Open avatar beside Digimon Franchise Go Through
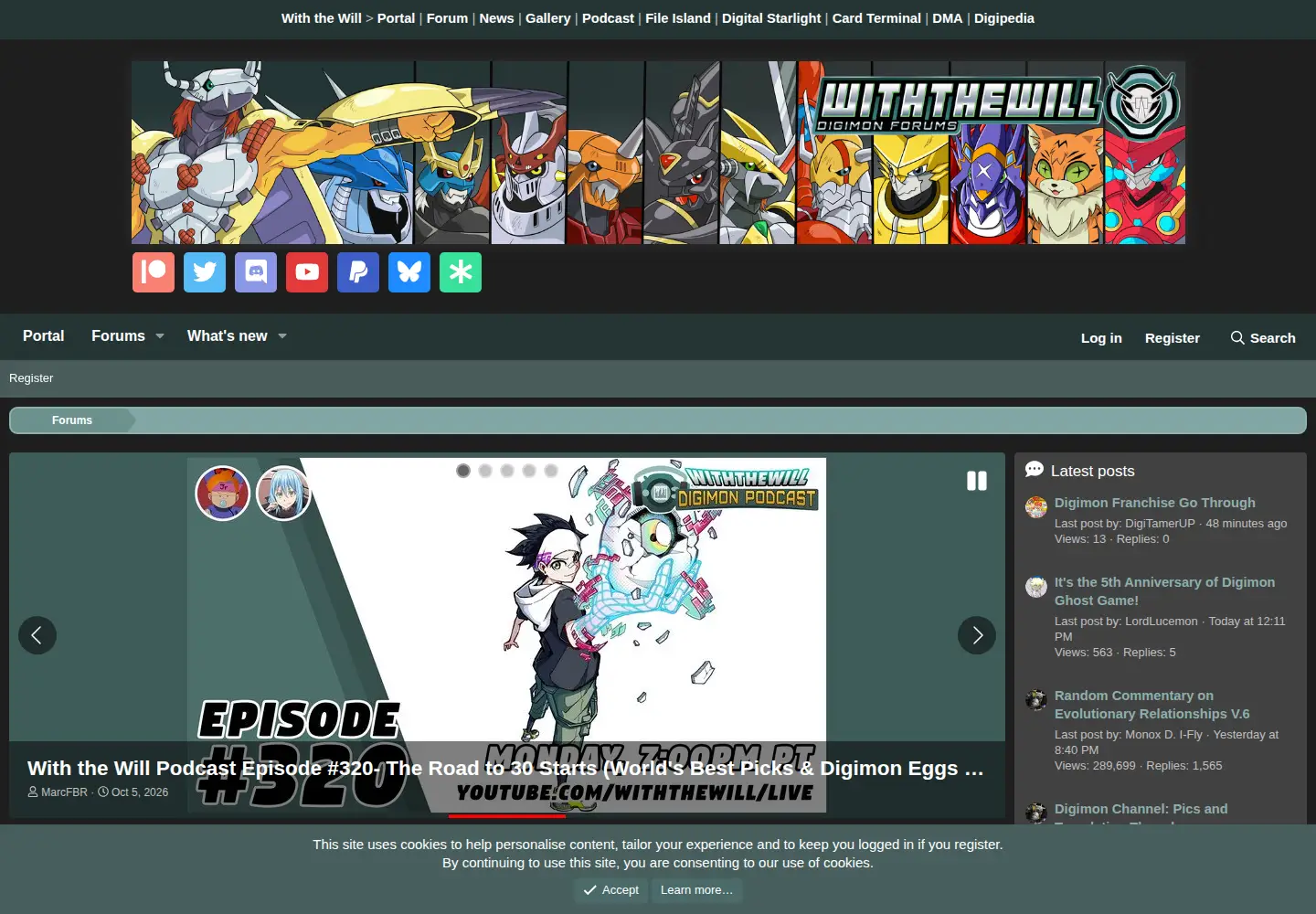Viewport: 1316px width, 914px height. [1036, 507]
